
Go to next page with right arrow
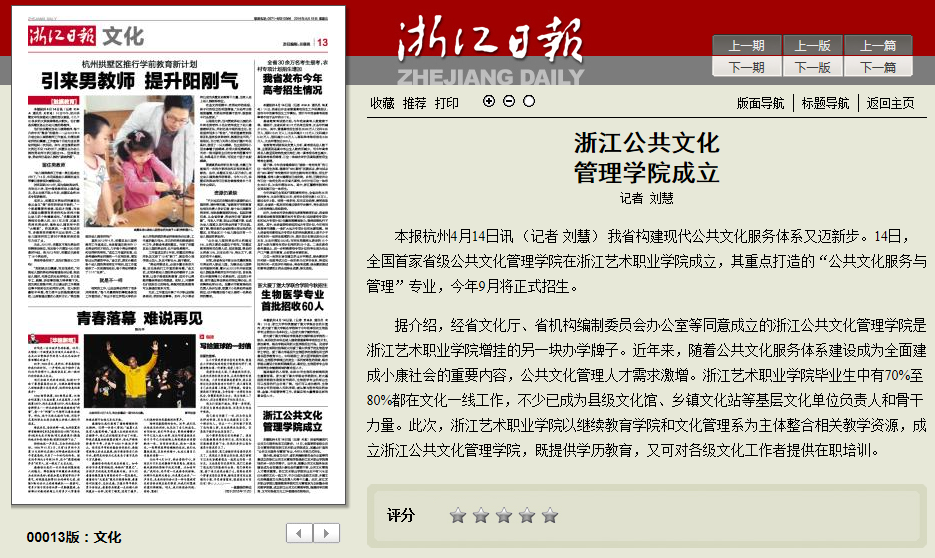[326, 533]
